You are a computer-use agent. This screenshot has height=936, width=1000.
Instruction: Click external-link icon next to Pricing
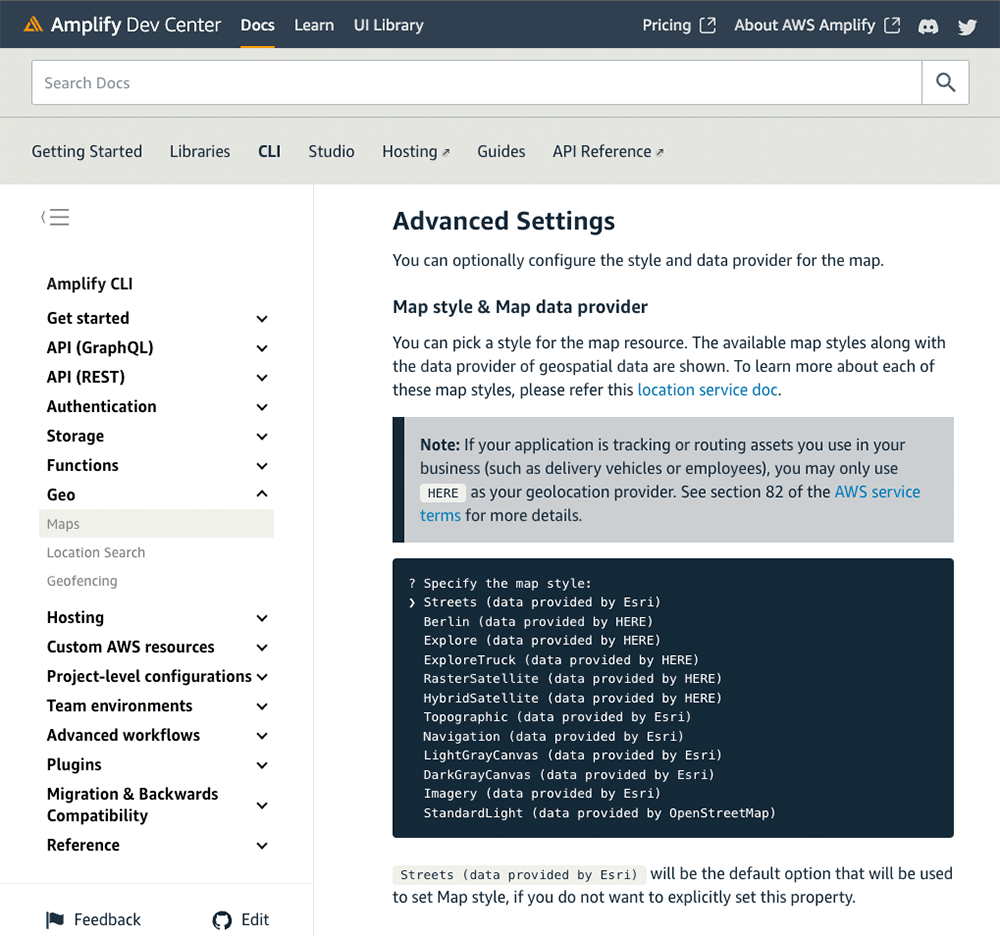(708, 25)
